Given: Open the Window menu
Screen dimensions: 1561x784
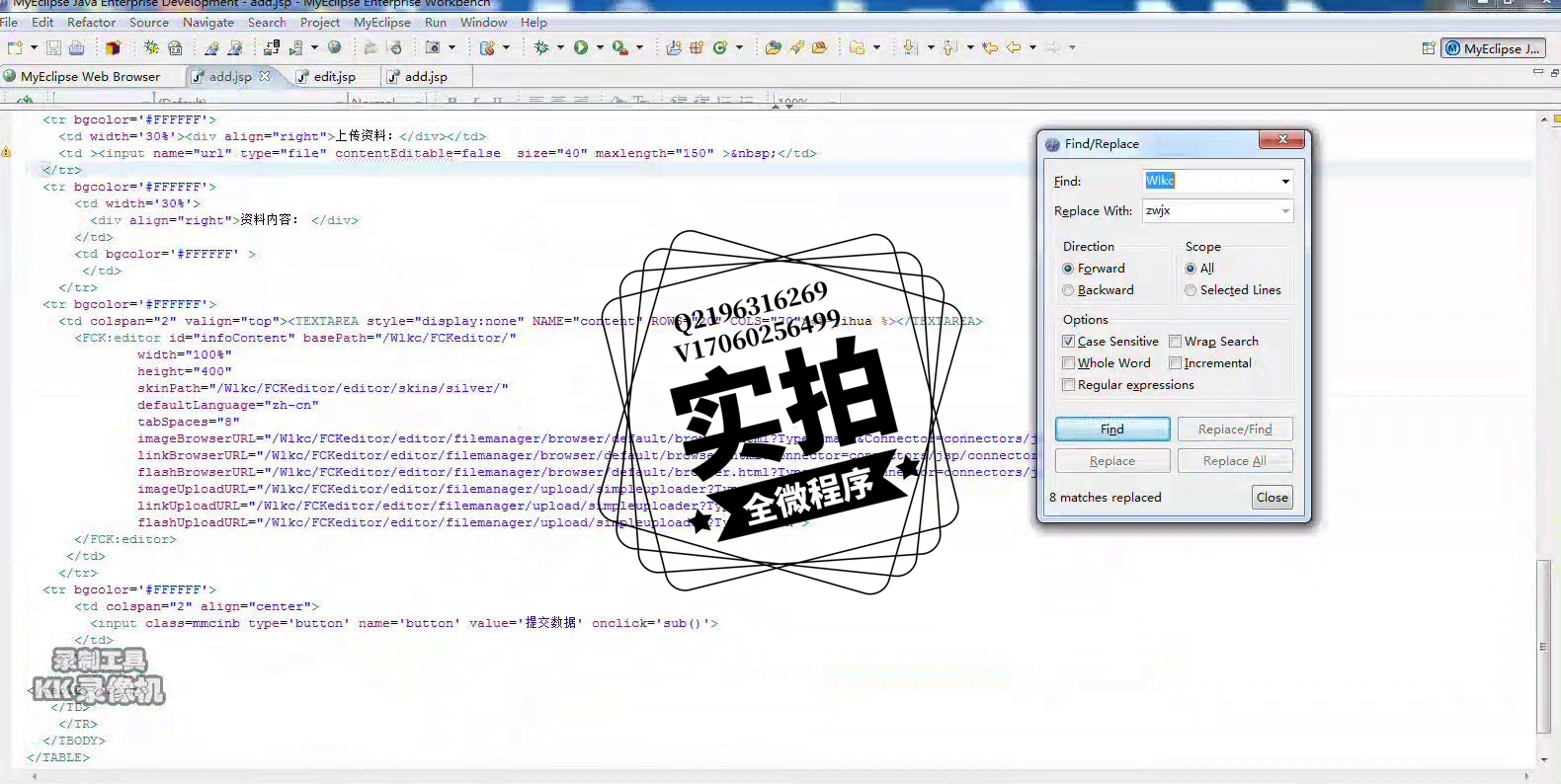Looking at the screenshot, I should (x=483, y=22).
